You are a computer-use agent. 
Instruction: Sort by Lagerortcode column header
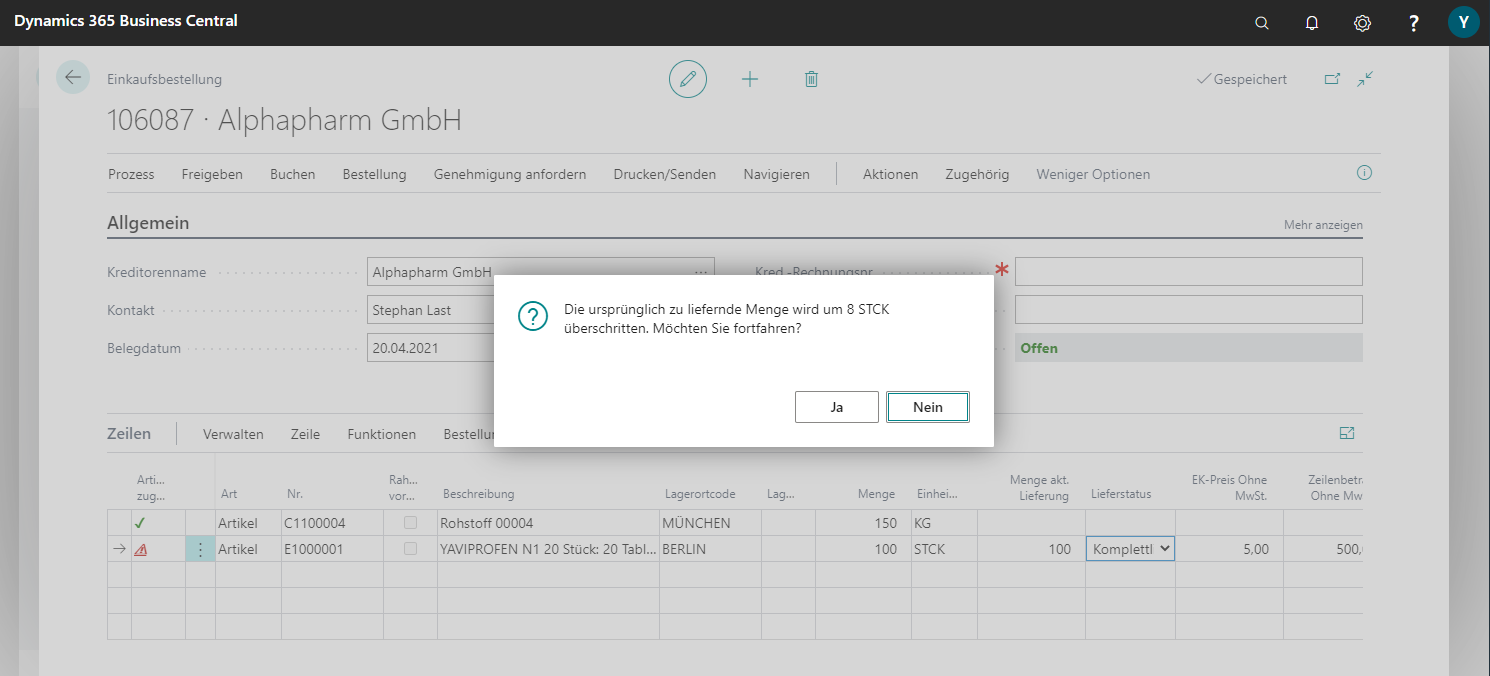tap(701, 494)
